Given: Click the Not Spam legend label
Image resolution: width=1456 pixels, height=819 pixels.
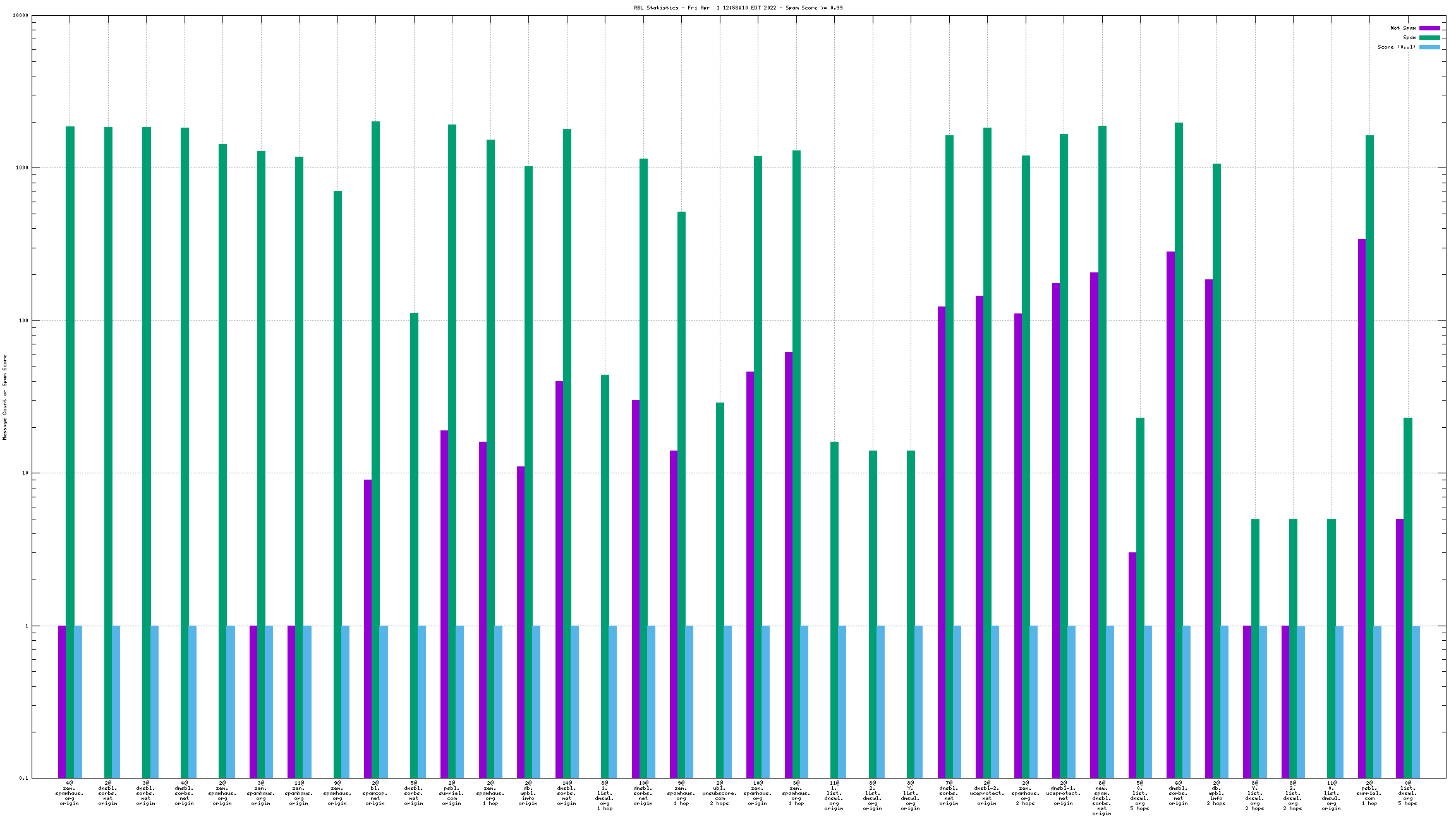Looking at the screenshot, I should click(x=1403, y=28).
